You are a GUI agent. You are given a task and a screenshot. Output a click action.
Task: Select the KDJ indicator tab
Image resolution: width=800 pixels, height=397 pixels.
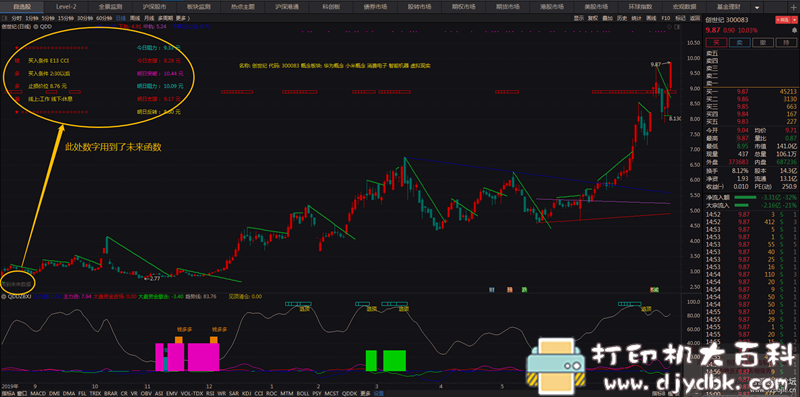click(247, 393)
